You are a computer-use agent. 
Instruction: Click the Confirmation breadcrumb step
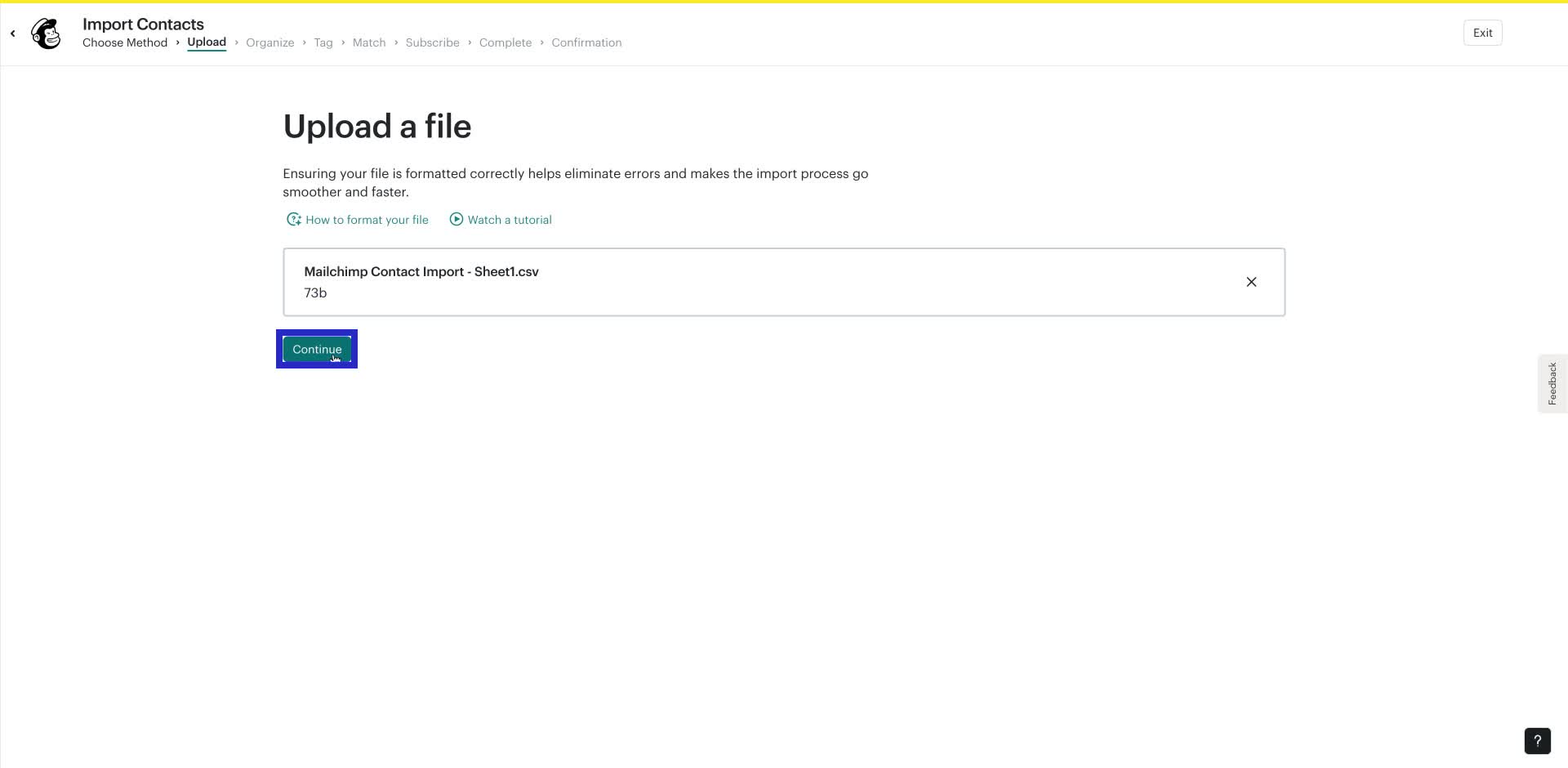click(586, 42)
